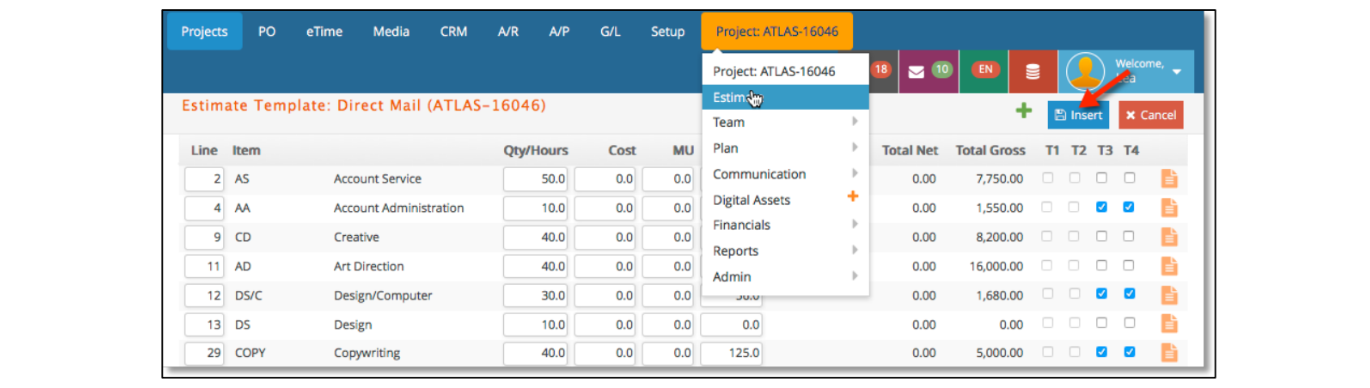The image size is (1370, 388).
Task: Click the EN language badge
Action: 985,70
